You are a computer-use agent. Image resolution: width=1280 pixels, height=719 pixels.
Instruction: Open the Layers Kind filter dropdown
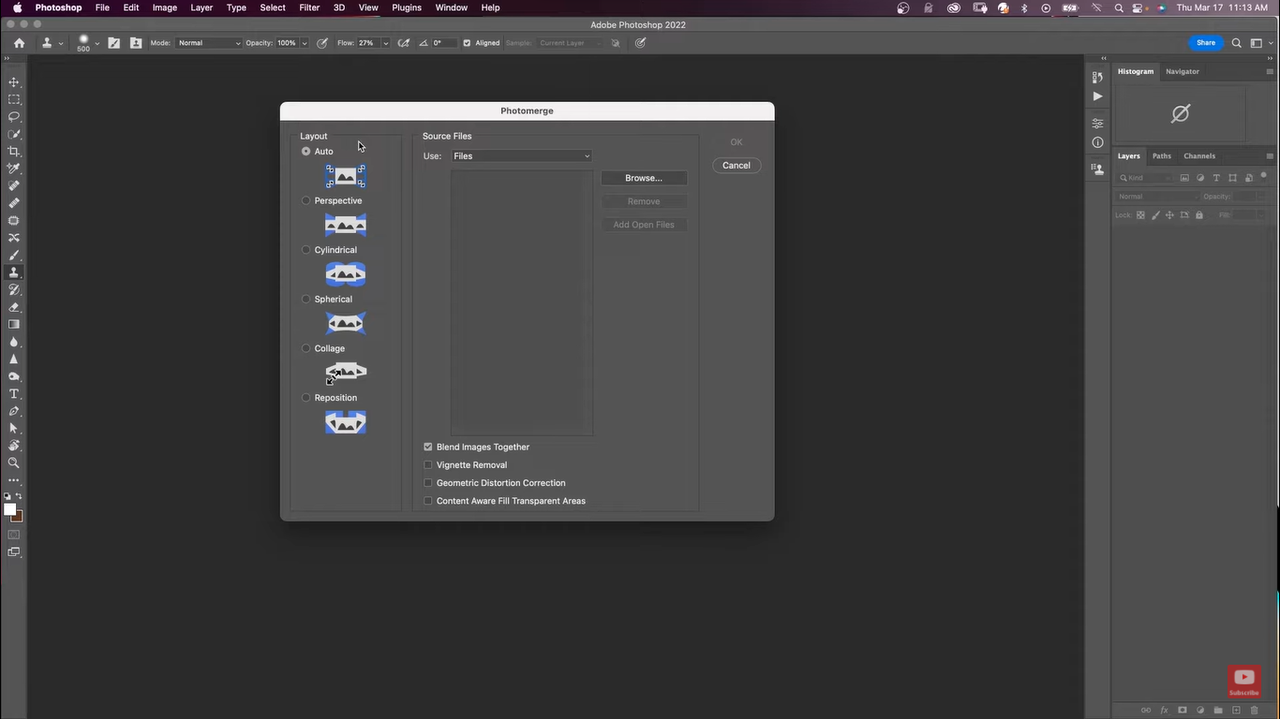1146,178
